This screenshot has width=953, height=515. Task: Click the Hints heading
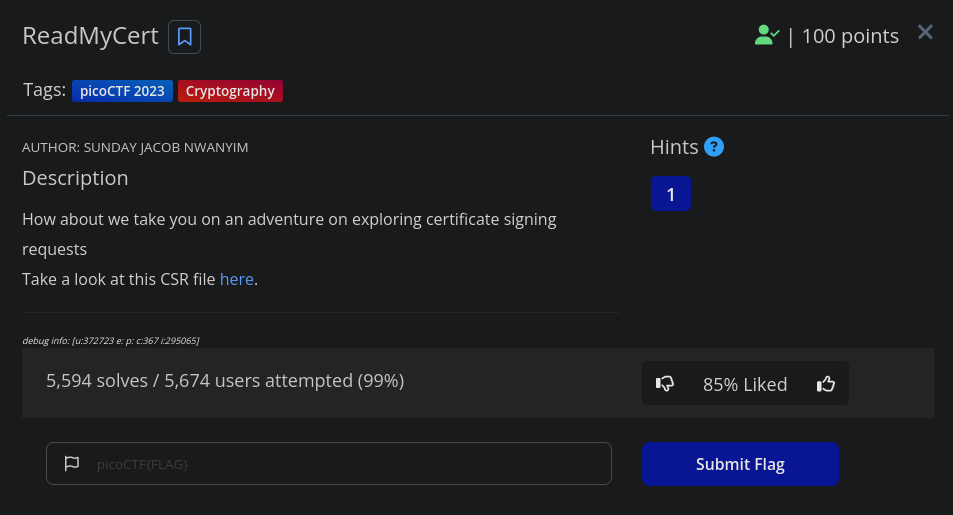point(674,147)
